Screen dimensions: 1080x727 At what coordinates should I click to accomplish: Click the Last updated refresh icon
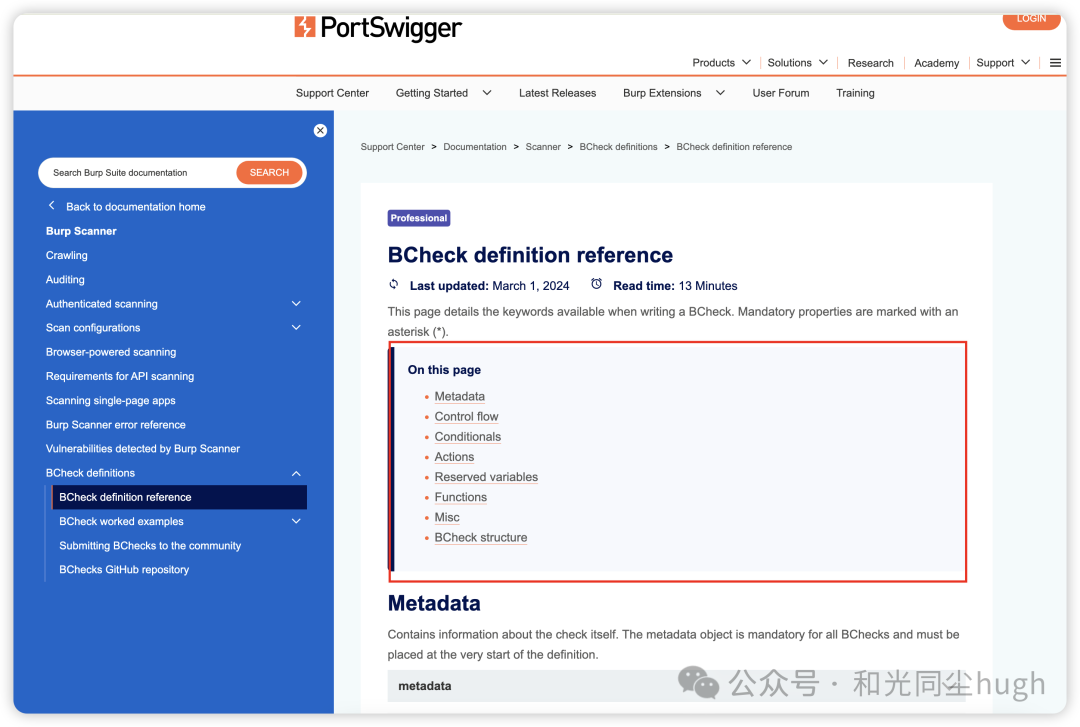coord(394,285)
